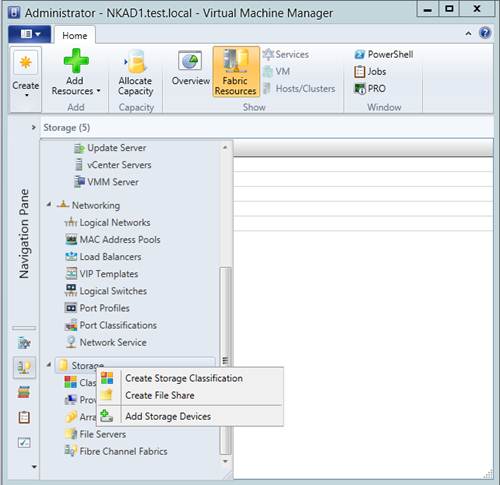This screenshot has height=485, width=500.
Task: Open the Help question mark icon
Action: (x=485, y=33)
